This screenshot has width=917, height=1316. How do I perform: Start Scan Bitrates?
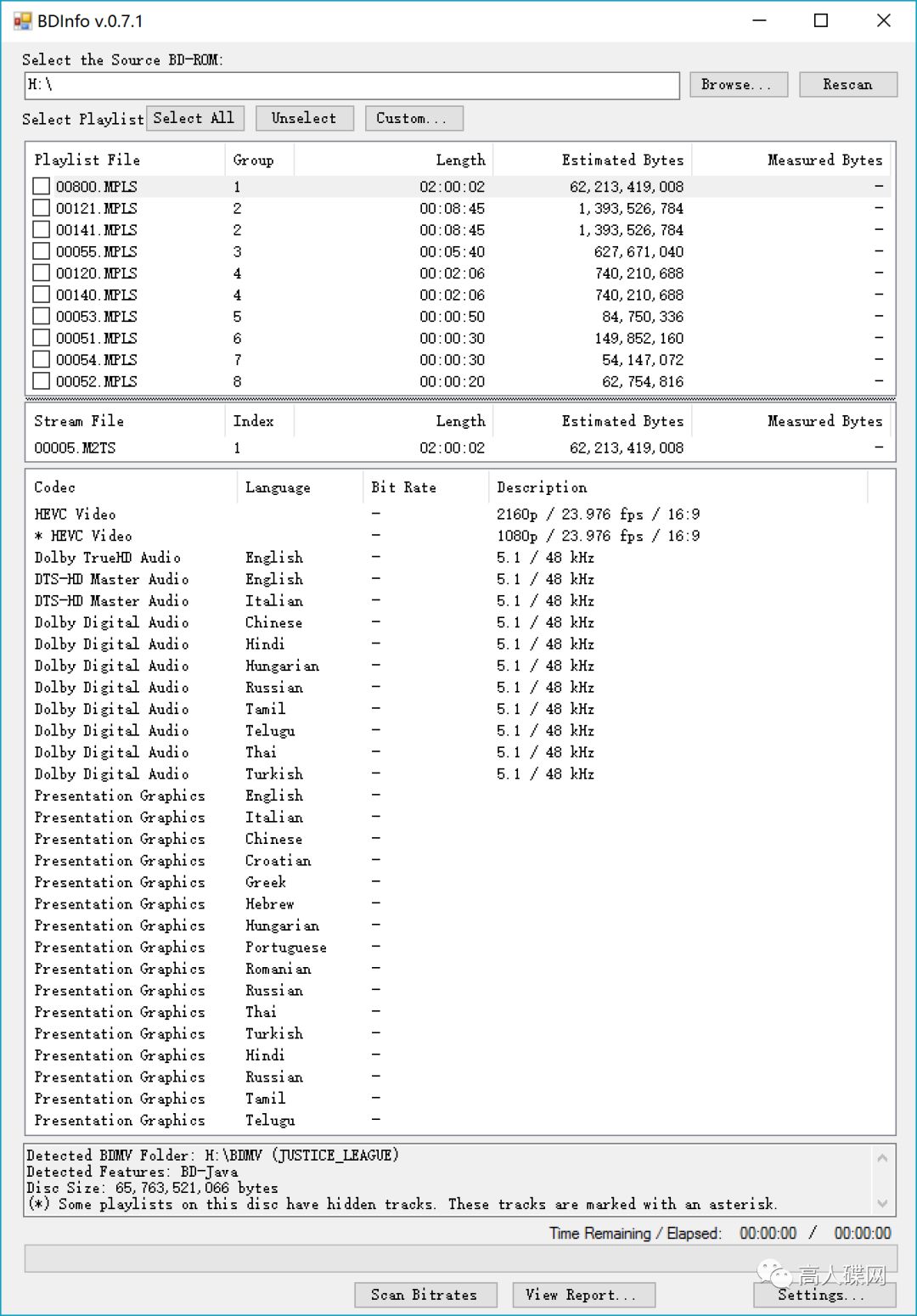tap(424, 1295)
